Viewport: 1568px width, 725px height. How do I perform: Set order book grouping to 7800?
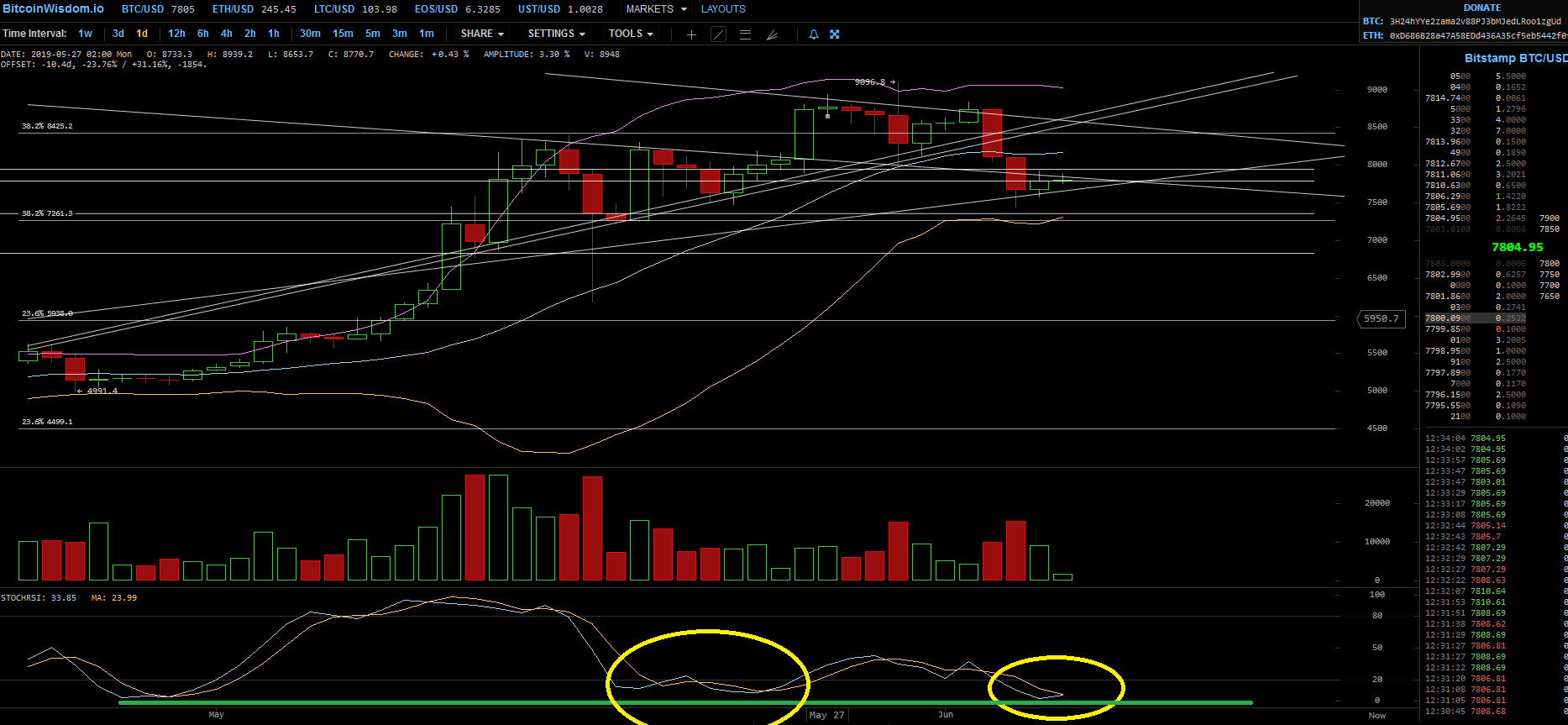[x=1550, y=264]
